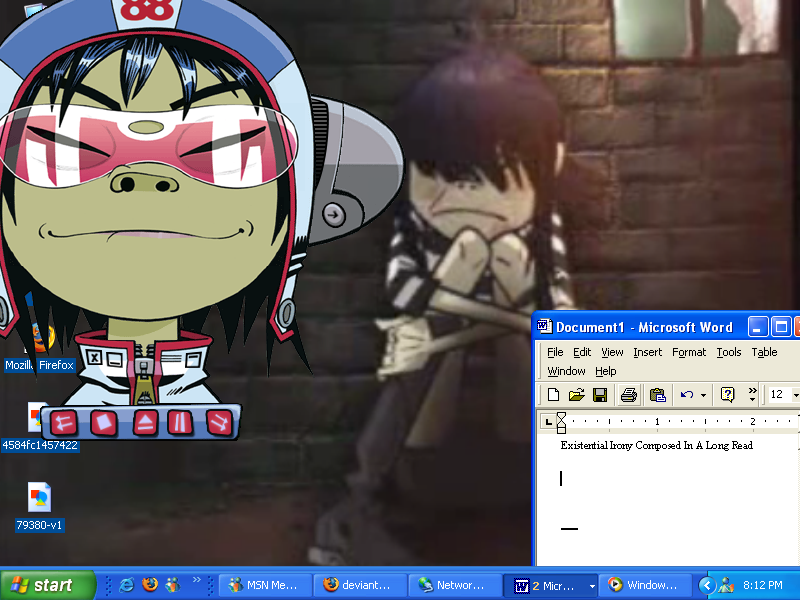Open the Help menu in Word

tap(606, 371)
